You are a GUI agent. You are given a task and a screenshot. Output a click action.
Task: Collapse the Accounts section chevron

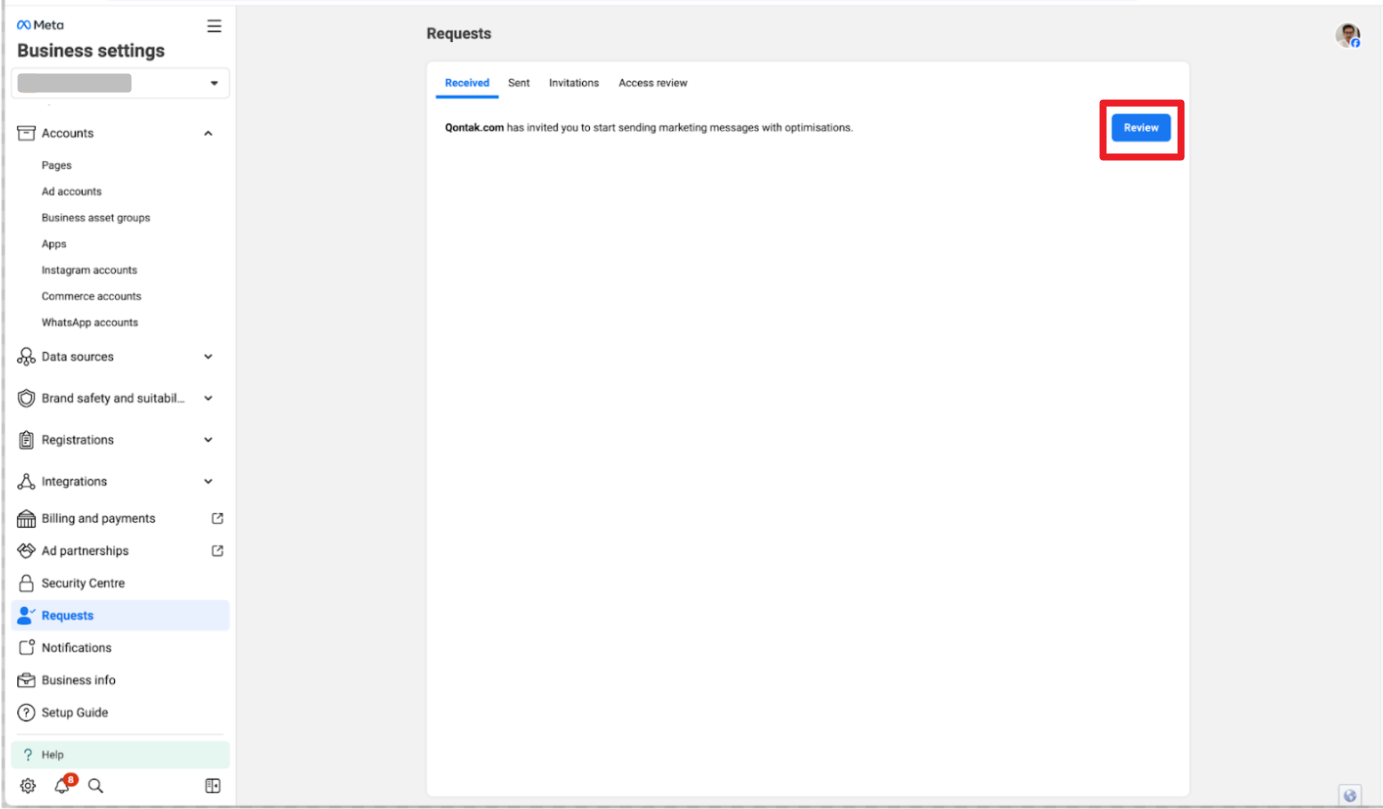pyautogui.click(x=208, y=134)
